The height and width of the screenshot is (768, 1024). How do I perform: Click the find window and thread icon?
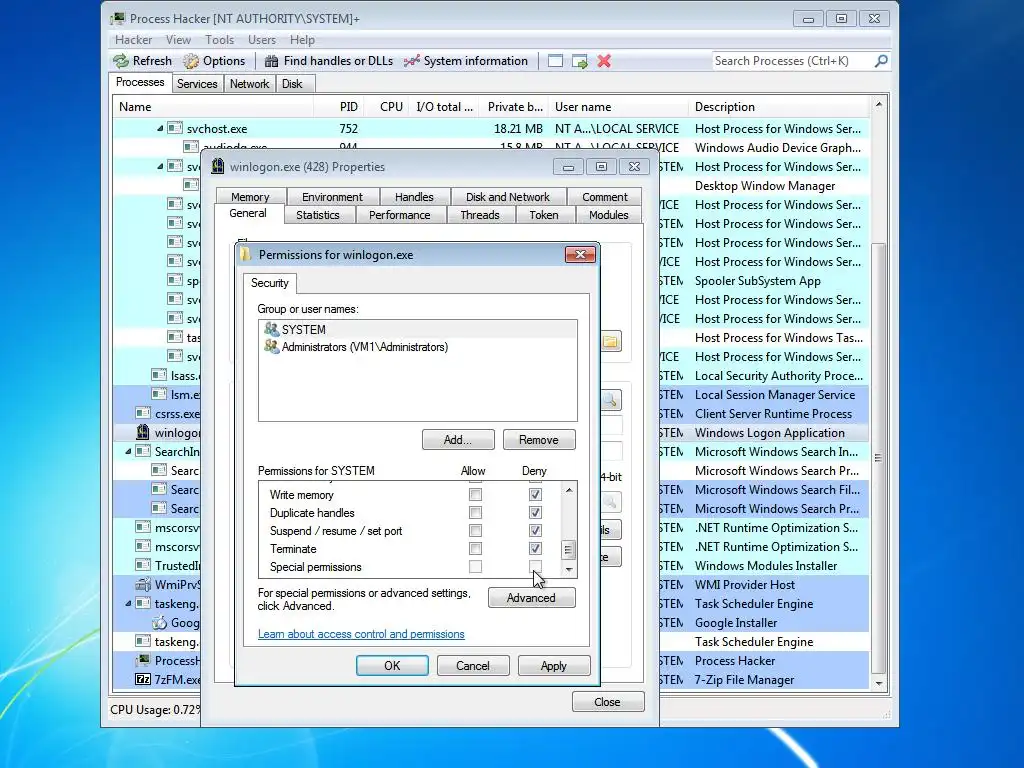579,61
